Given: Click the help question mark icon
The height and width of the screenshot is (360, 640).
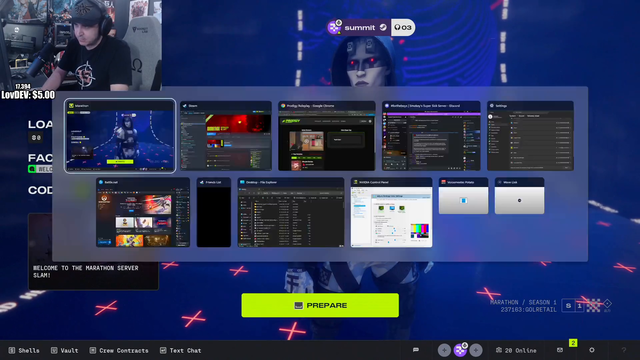Looking at the screenshot, I should 624,350.
